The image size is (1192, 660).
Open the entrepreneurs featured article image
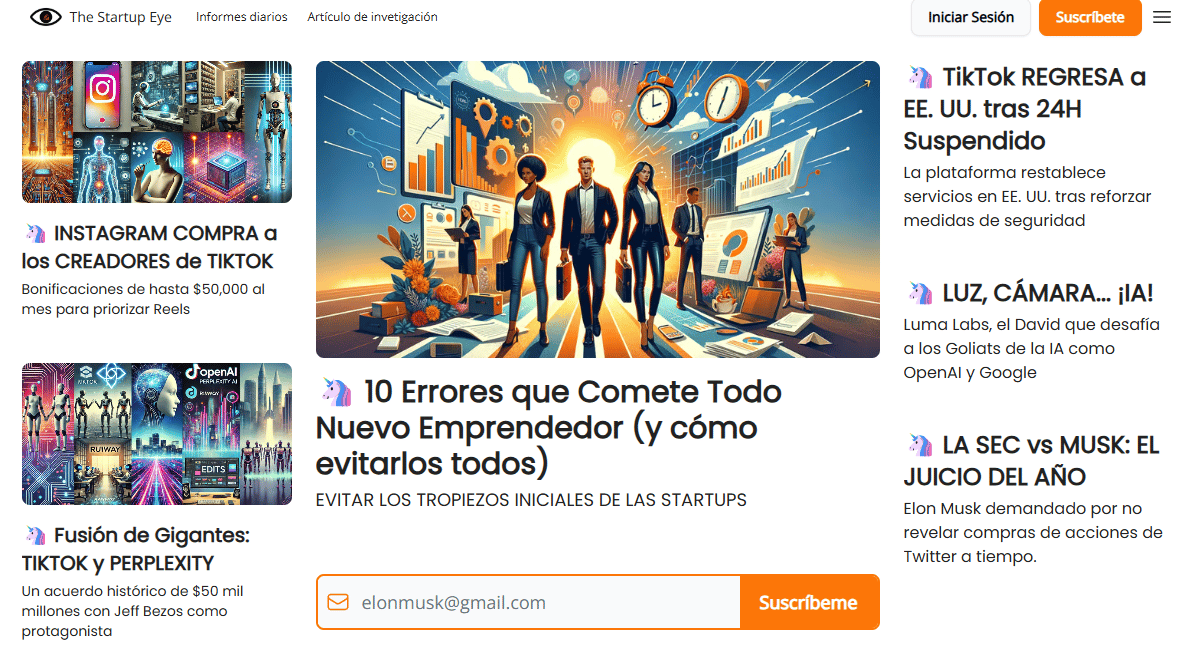(598, 209)
